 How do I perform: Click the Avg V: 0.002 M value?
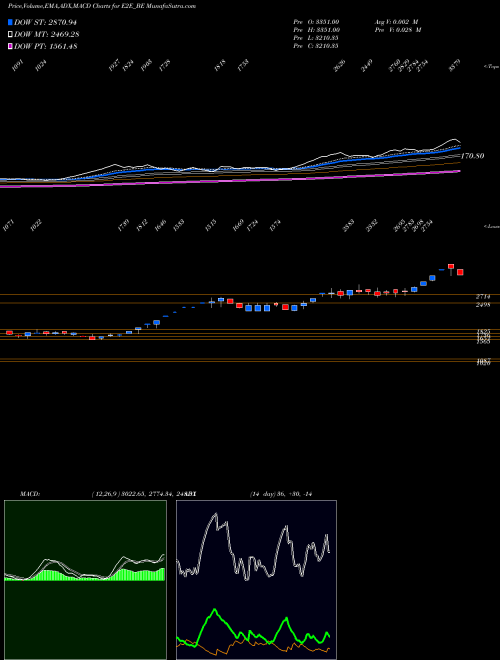pos(397,22)
